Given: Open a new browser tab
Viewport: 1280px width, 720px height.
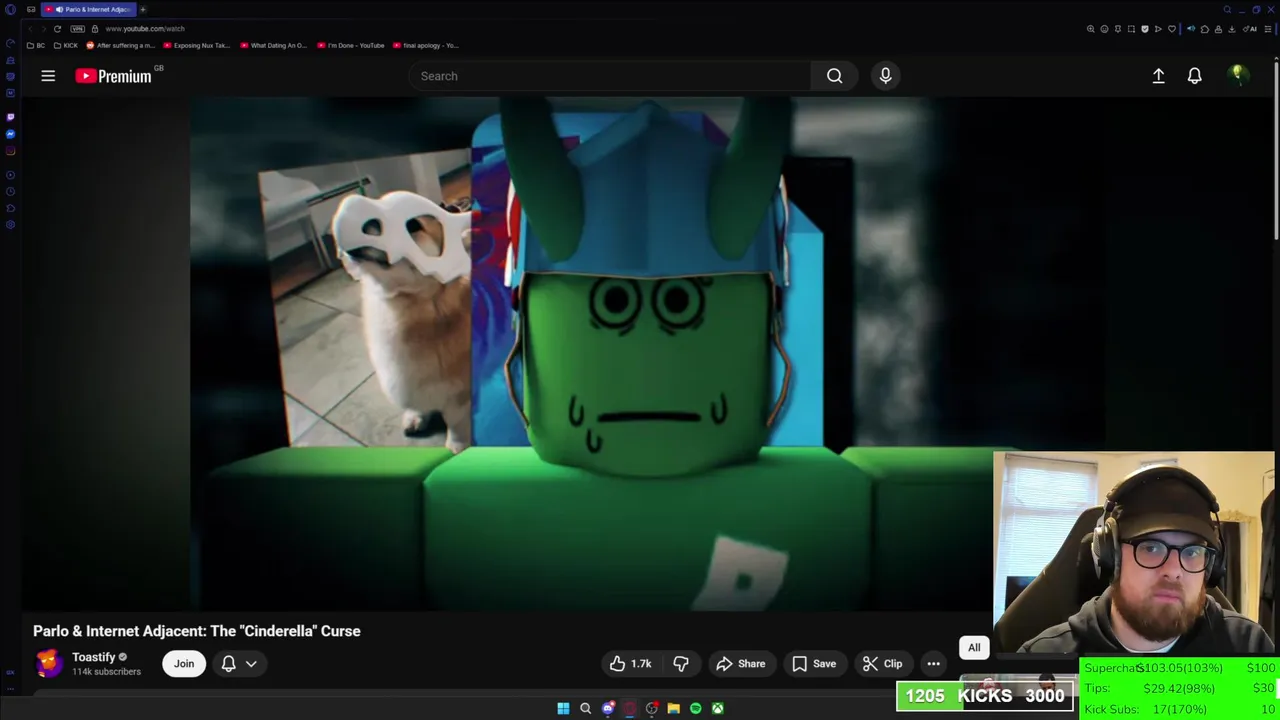Looking at the screenshot, I should click(x=143, y=9).
